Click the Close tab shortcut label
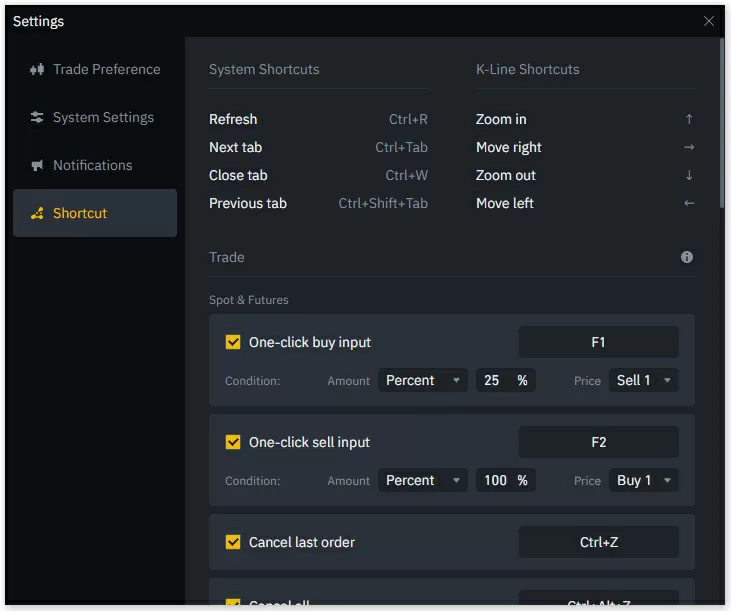 click(238, 175)
